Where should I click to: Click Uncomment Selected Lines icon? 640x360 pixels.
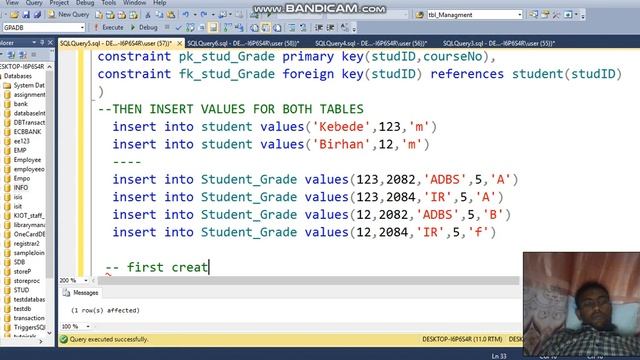pos(303,28)
